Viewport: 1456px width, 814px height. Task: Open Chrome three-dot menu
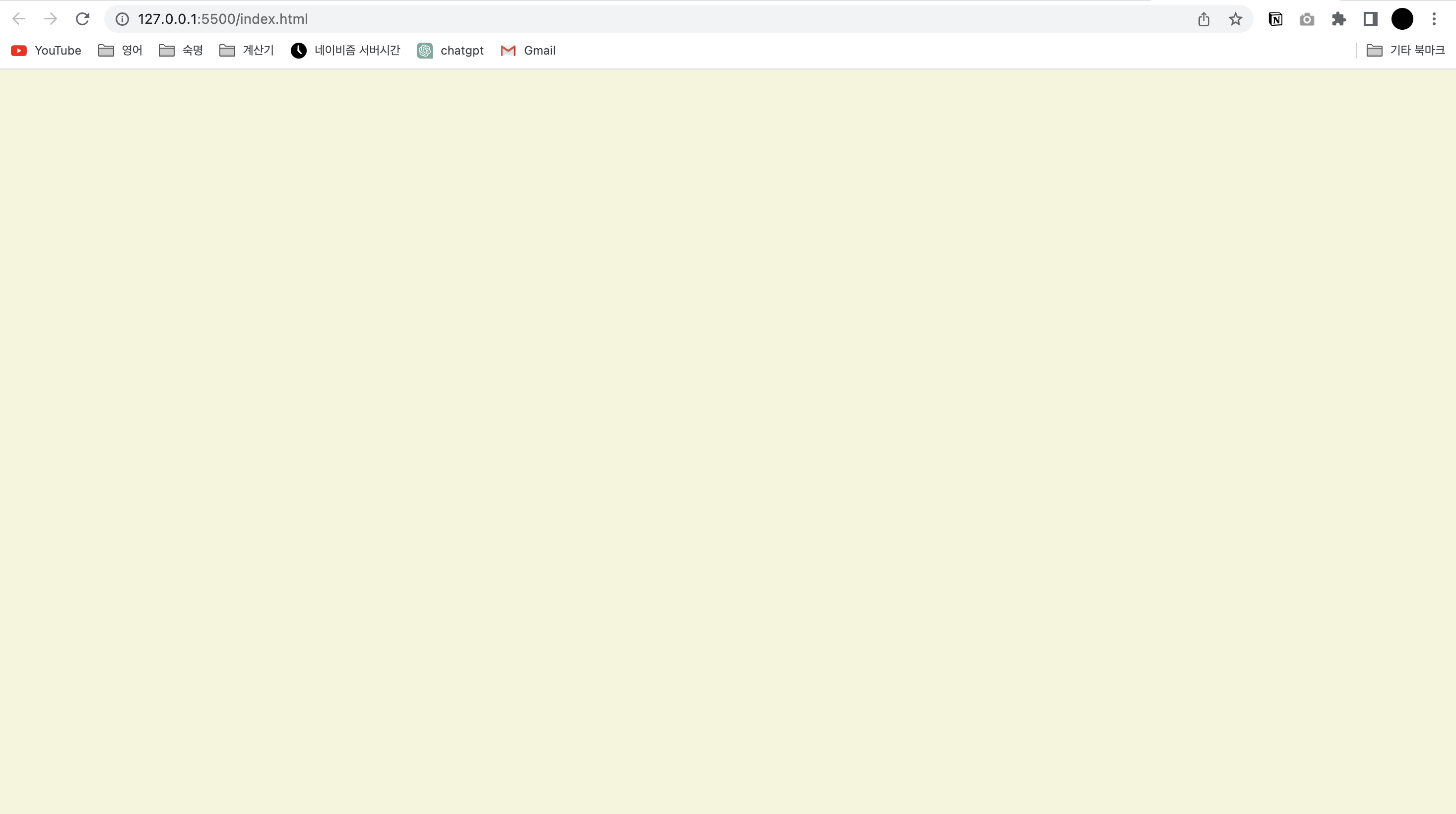[x=1434, y=19]
